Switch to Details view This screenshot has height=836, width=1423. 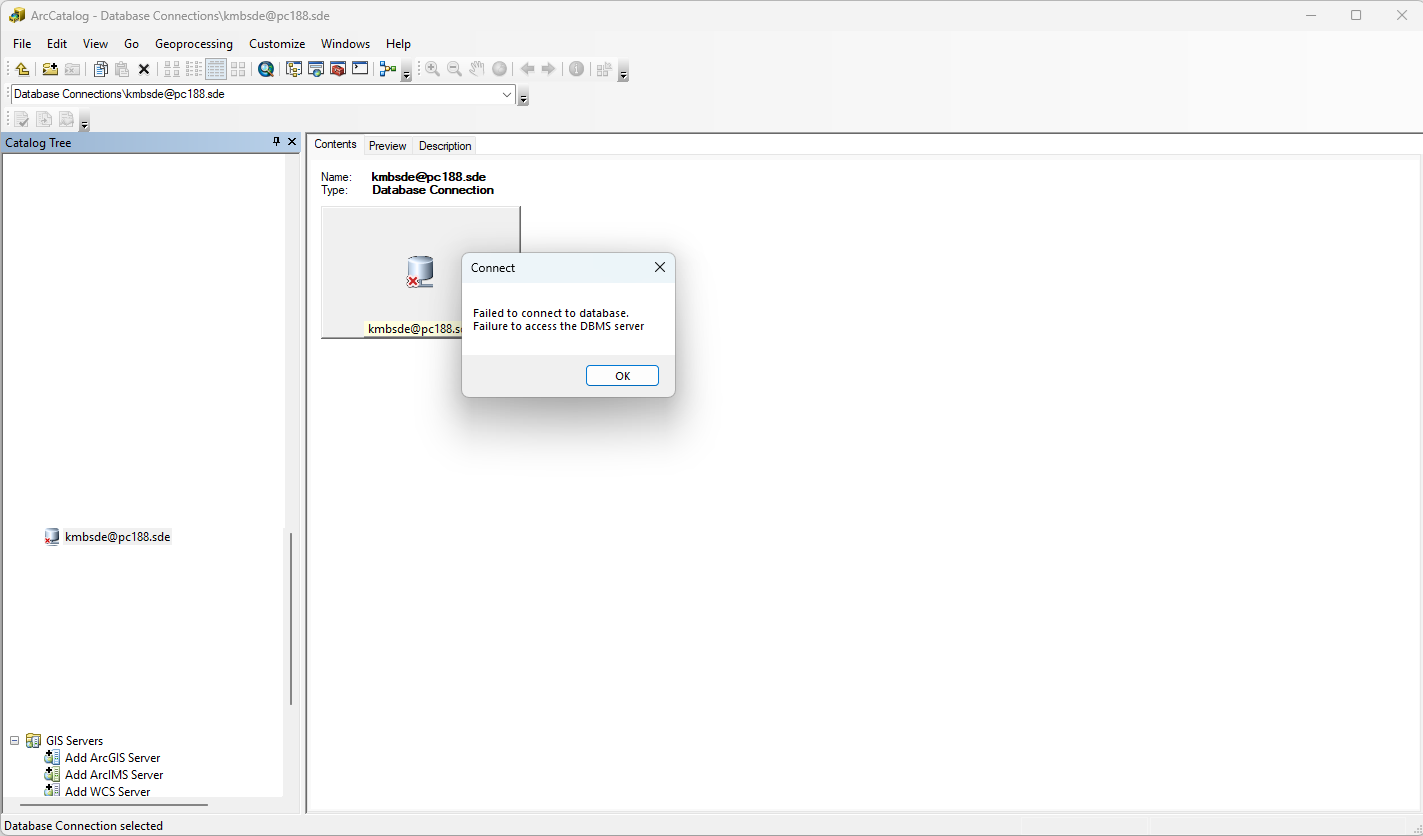216,69
